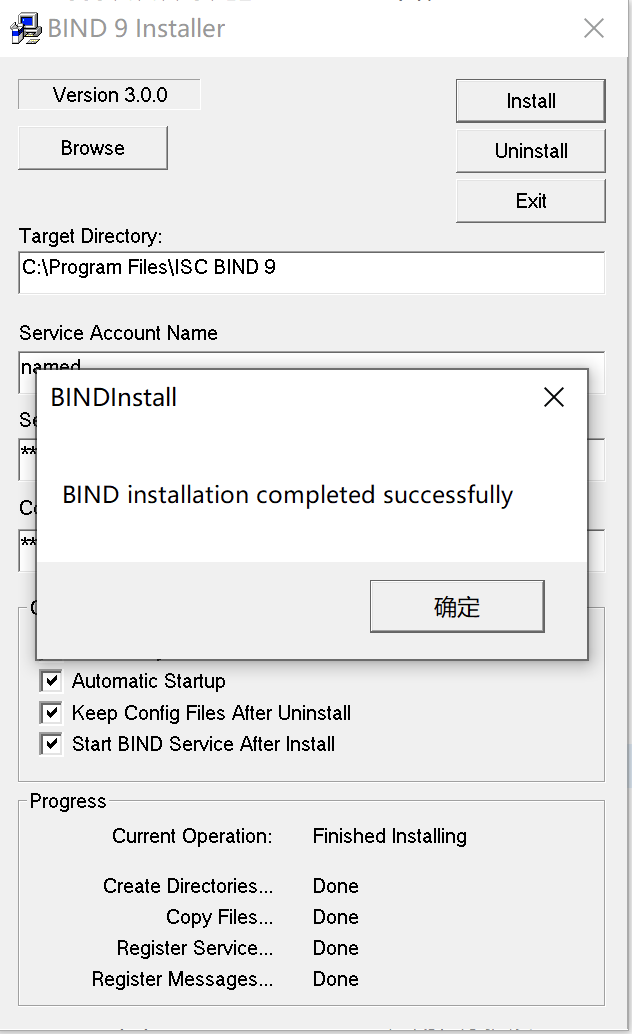This screenshot has width=632, height=1034.
Task: Focus the Target Directory path field
Action: (x=311, y=272)
